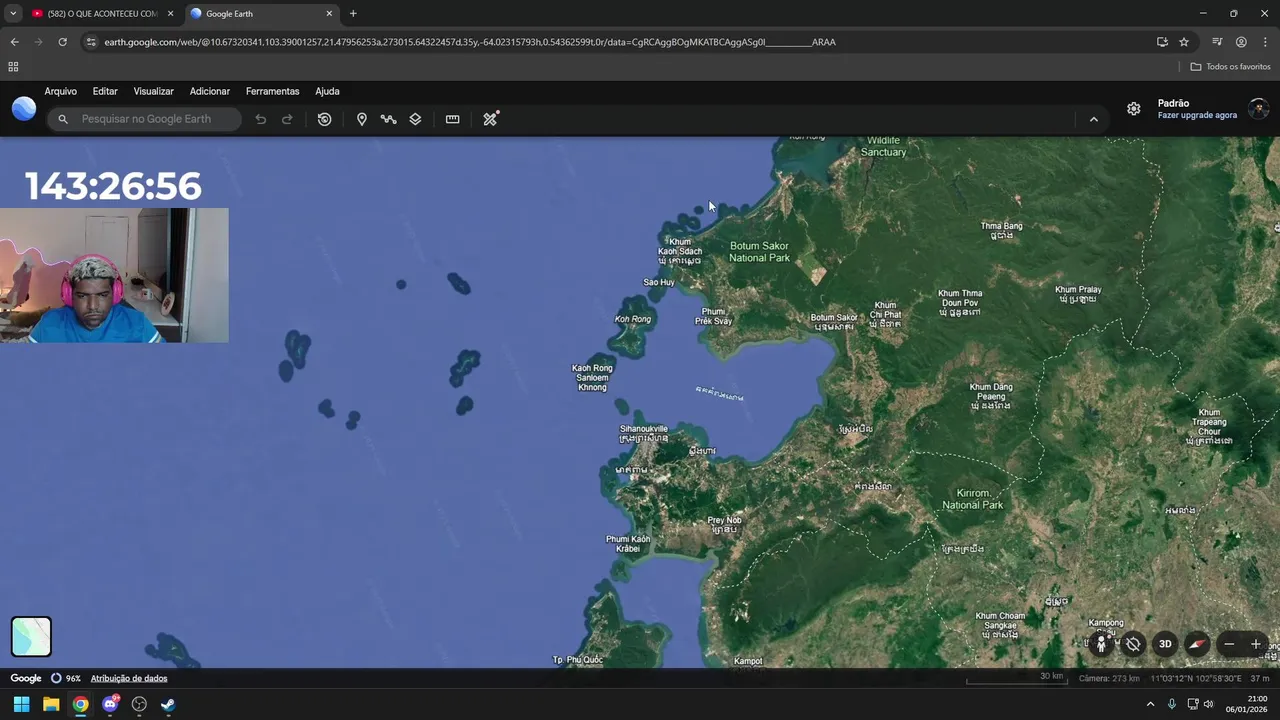Open the Visualizar menu

coord(153,91)
